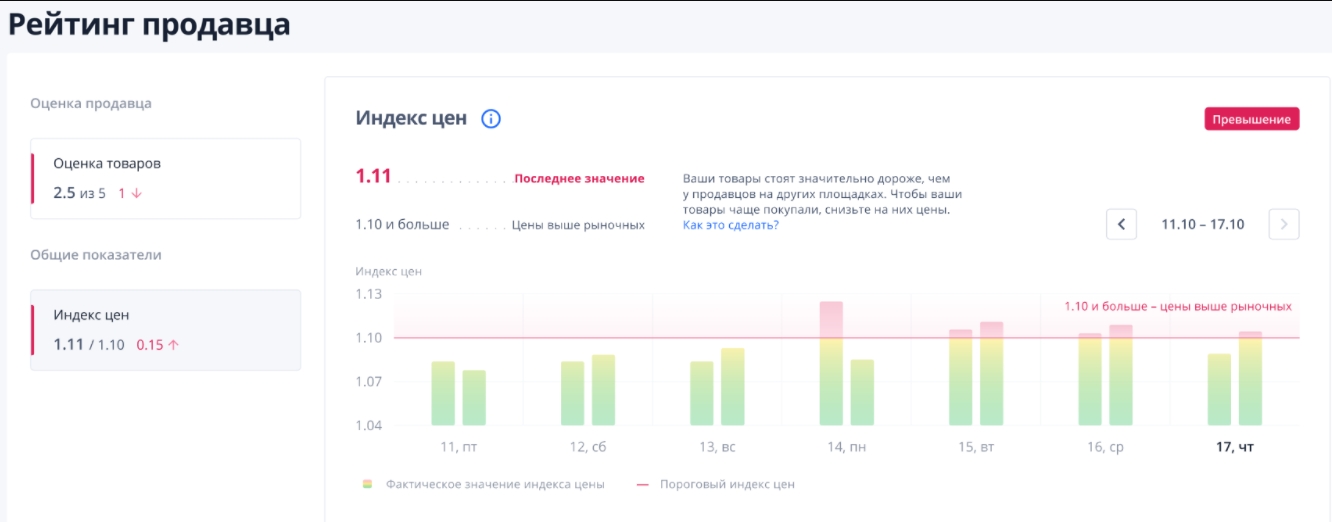1332x522 pixels.
Task: Click the Рейтинг продавца page heading
Action: pyautogui.click(x=149, y=24)
